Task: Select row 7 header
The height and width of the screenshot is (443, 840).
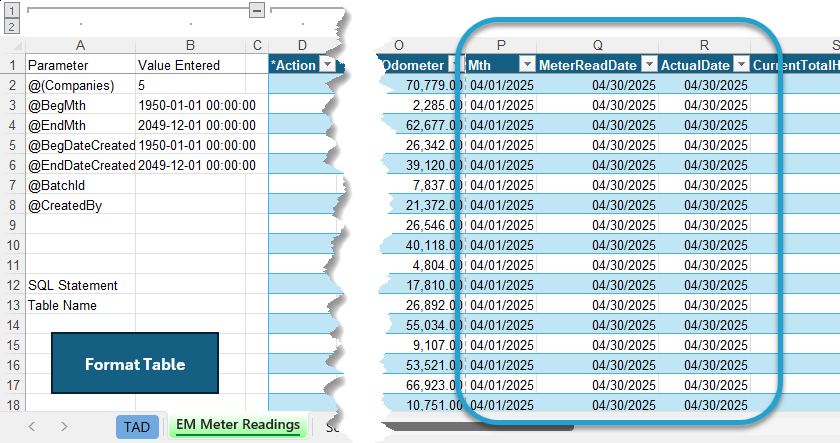Action: coord(12,185)
